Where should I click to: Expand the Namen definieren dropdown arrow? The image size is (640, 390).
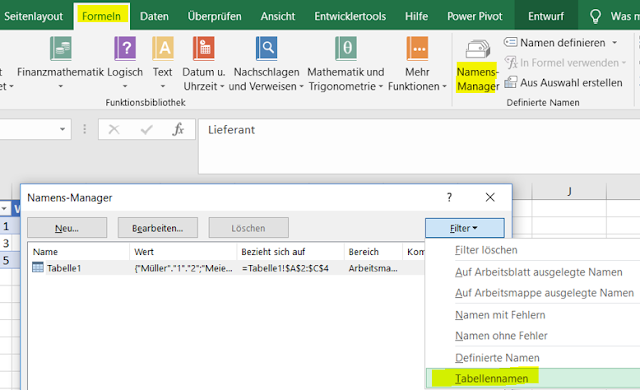[614, 42]
